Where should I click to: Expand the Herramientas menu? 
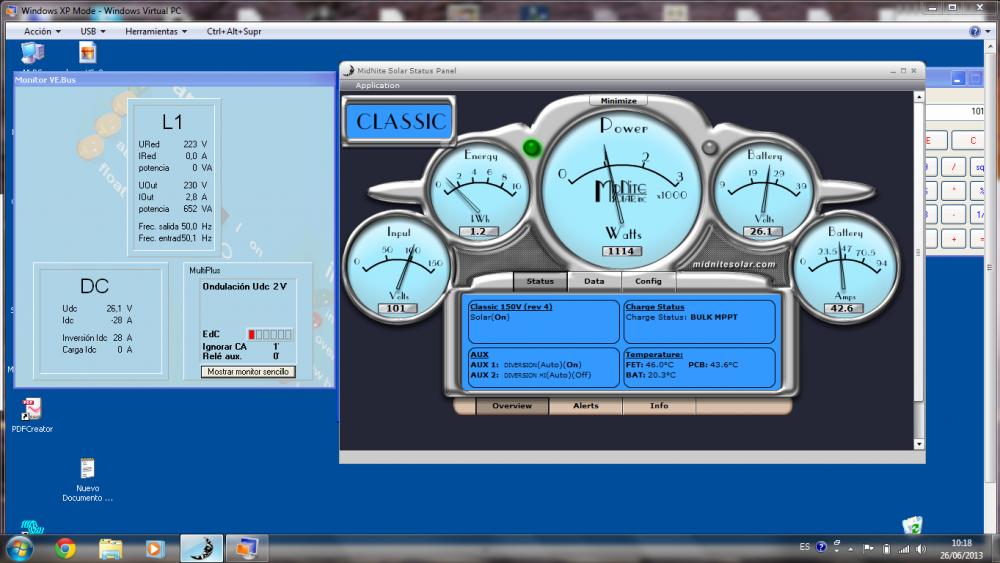(156, 31)
